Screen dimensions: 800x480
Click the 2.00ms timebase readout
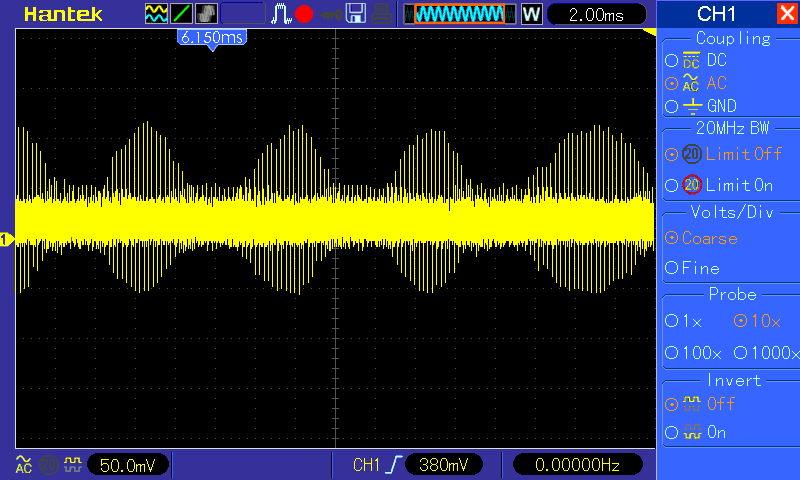[596, 15]
